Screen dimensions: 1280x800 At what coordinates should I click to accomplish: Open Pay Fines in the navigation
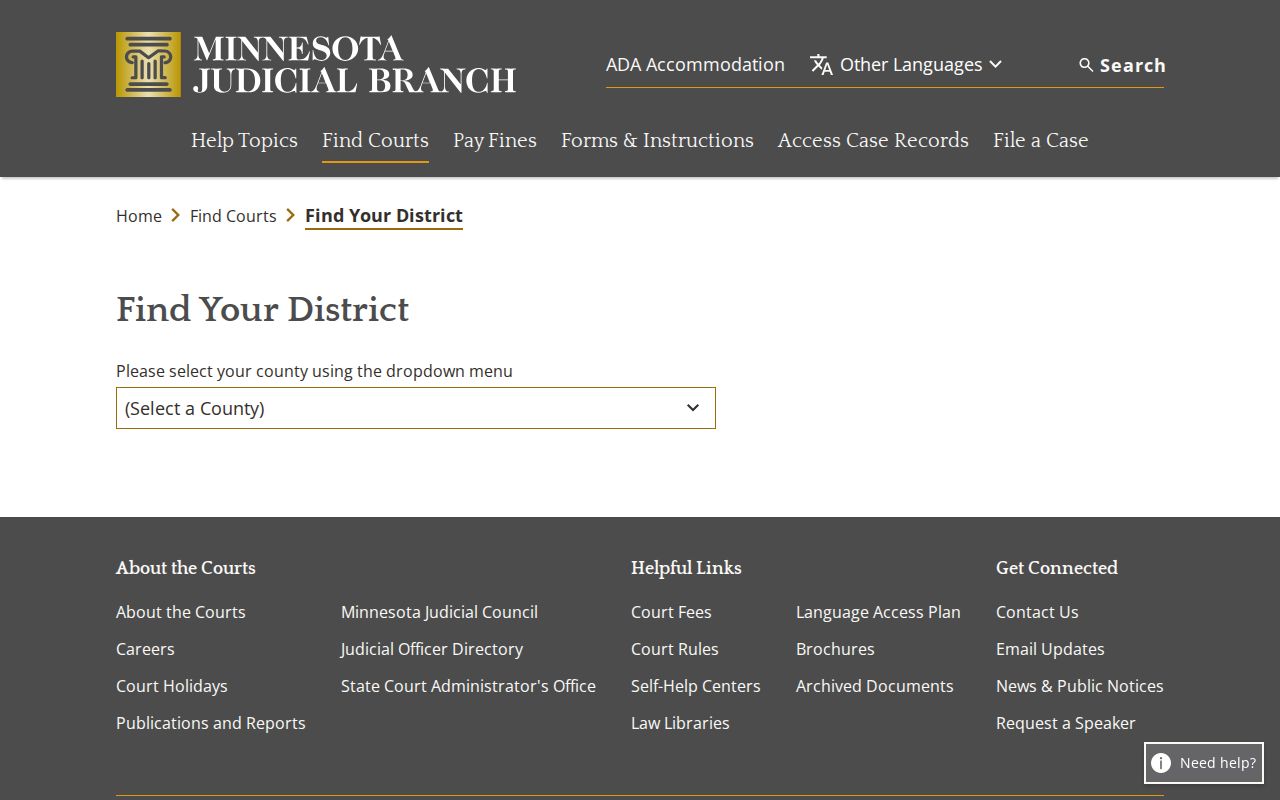[495, 140]
